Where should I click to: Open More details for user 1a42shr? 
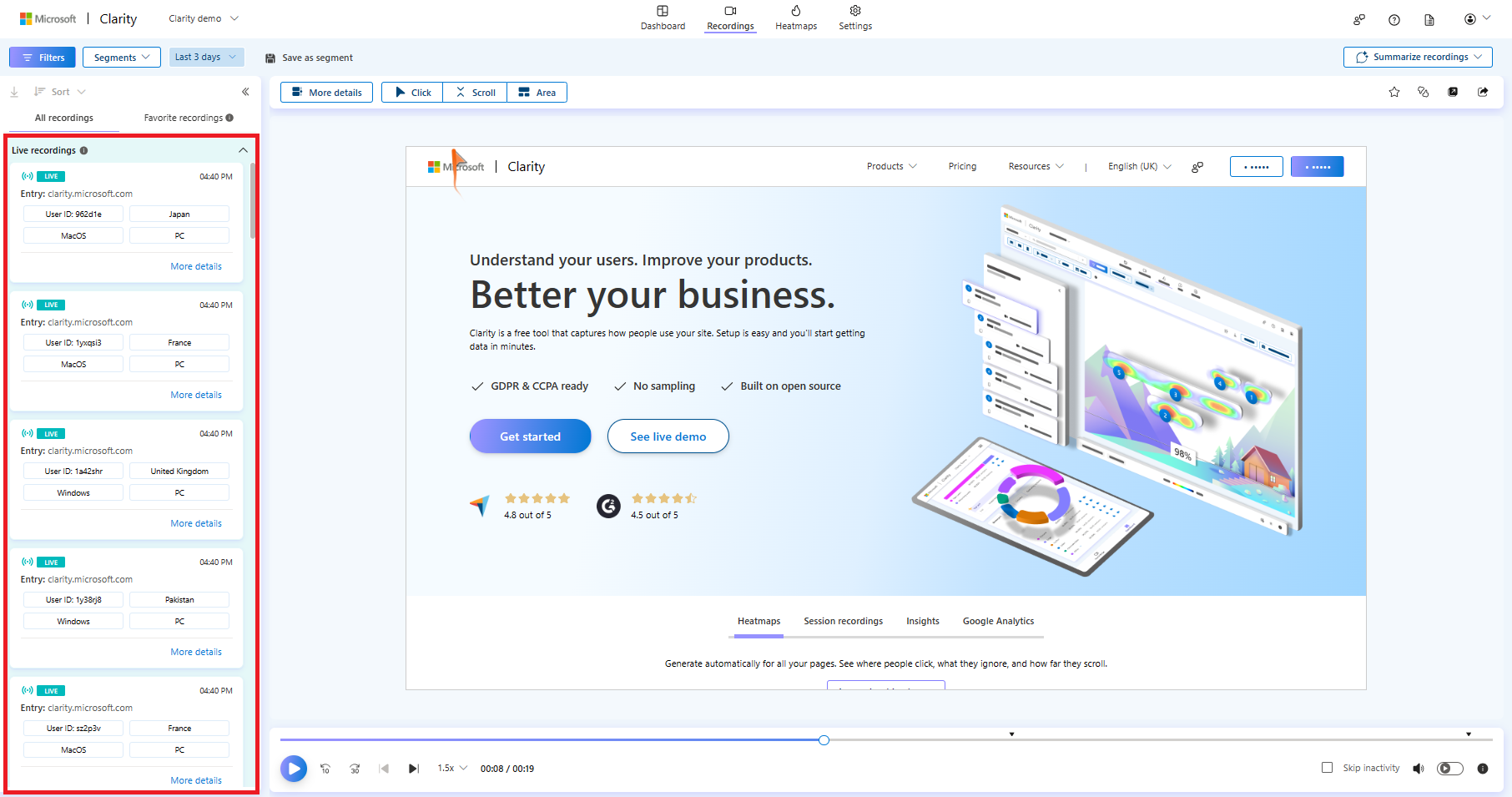[196, 523]
